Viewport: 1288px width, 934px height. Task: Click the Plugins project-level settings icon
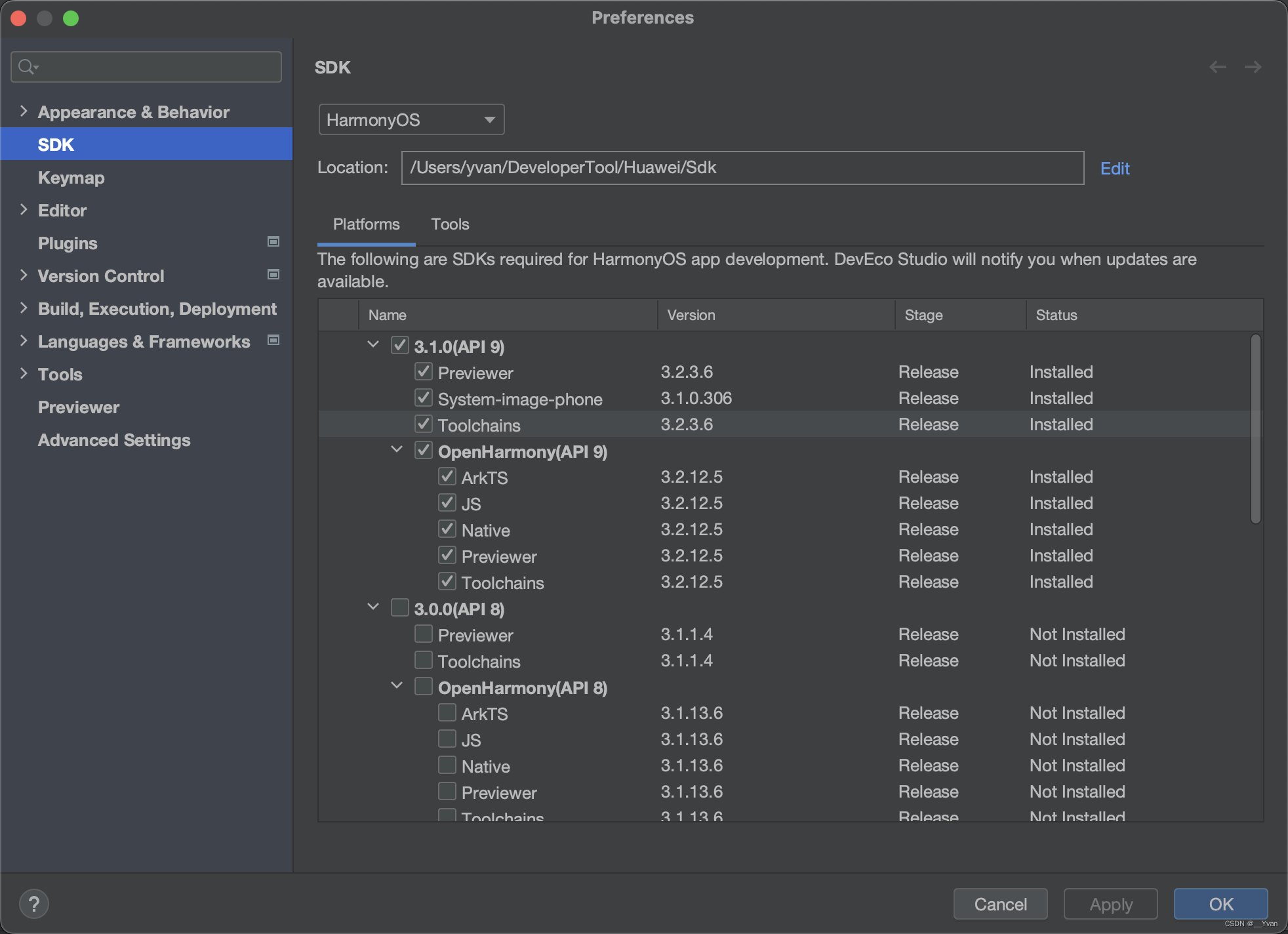[273, 242]
